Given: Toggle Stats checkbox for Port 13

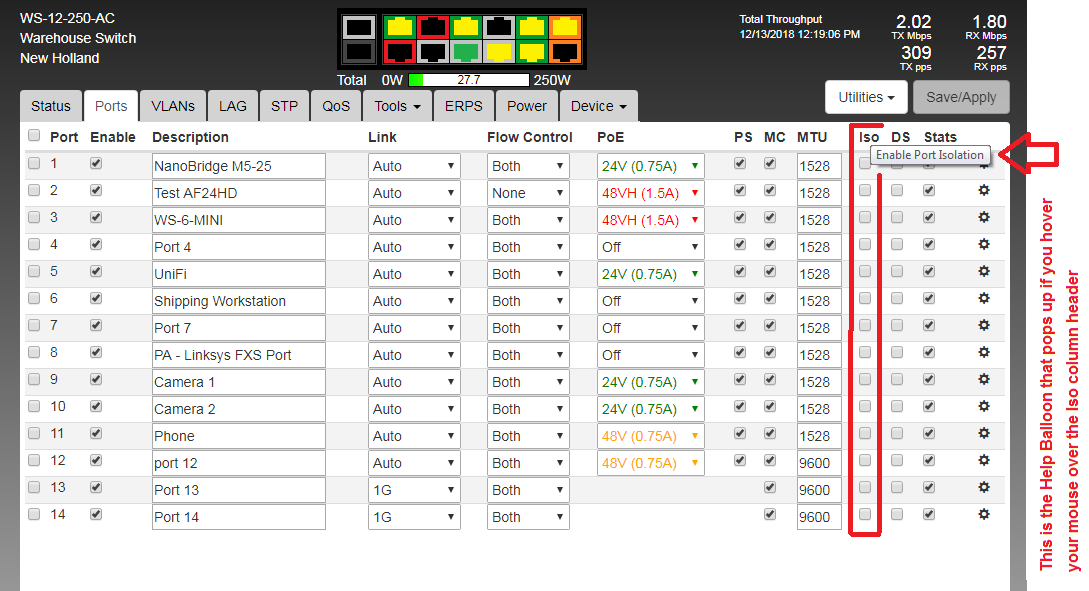Looking at the screenshot, I should click(x=929, y=487).
